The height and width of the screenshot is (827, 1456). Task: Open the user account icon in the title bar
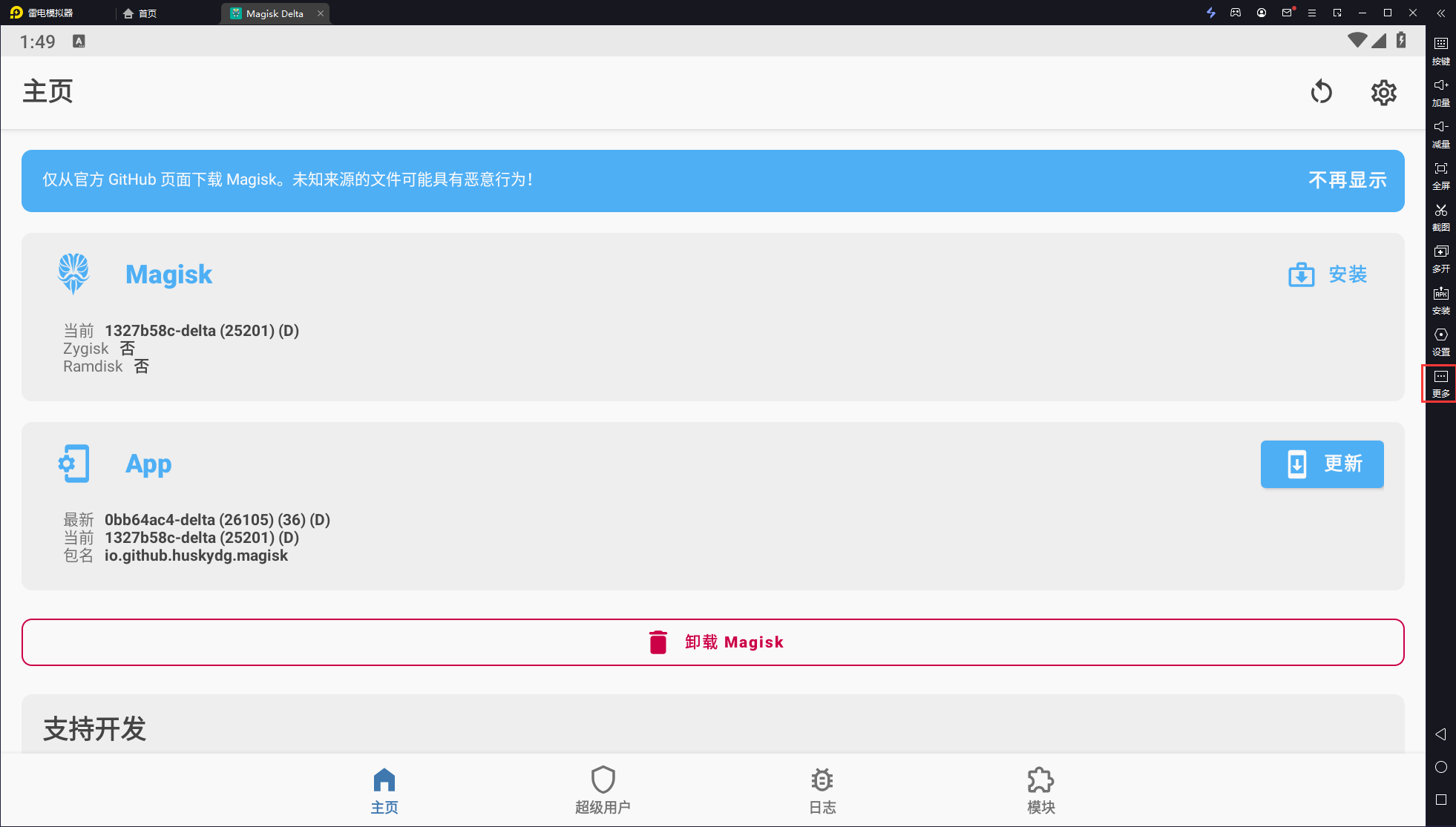[x=1262, y=13]
